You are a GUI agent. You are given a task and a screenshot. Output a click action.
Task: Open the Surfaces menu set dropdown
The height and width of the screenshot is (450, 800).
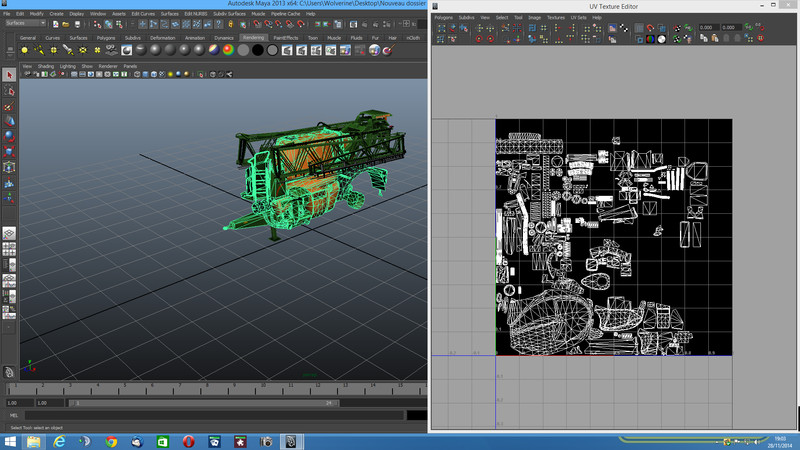24,23
